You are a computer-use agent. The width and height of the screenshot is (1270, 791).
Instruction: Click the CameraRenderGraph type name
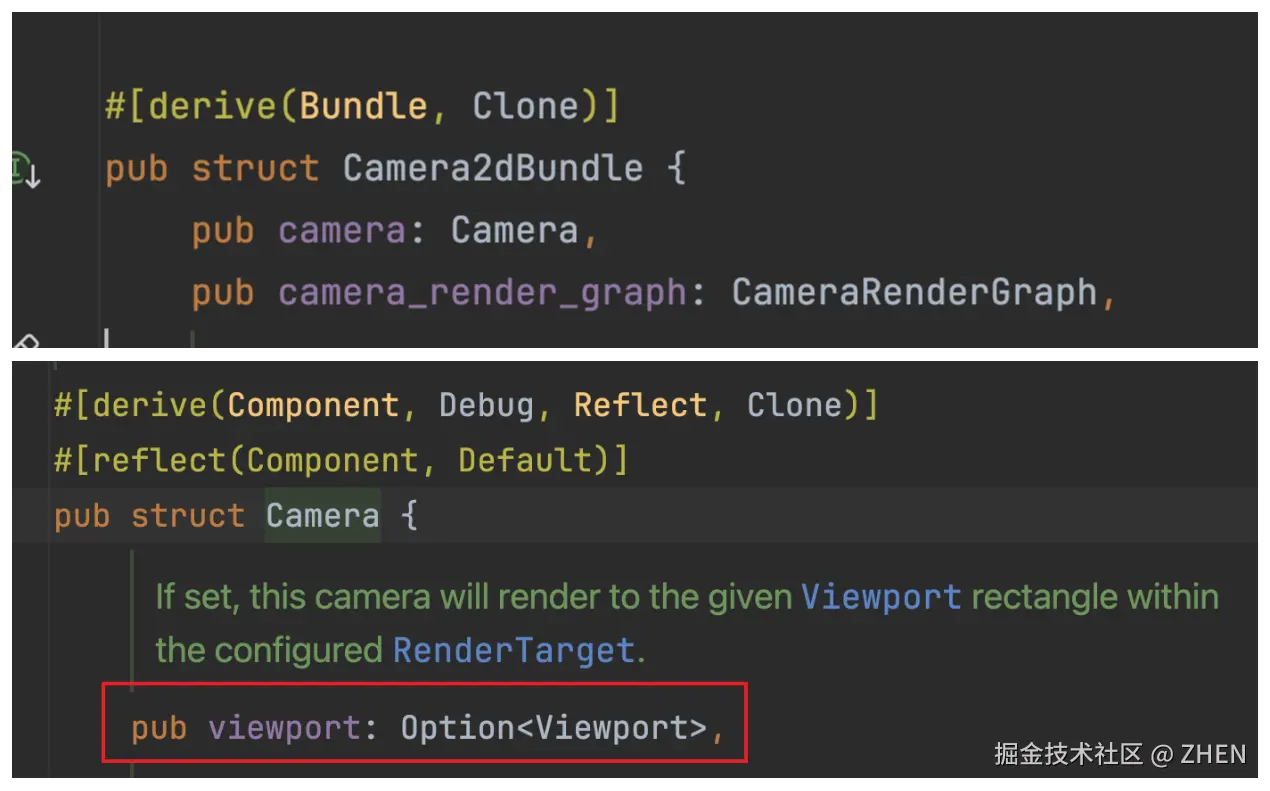coord(915,292)
